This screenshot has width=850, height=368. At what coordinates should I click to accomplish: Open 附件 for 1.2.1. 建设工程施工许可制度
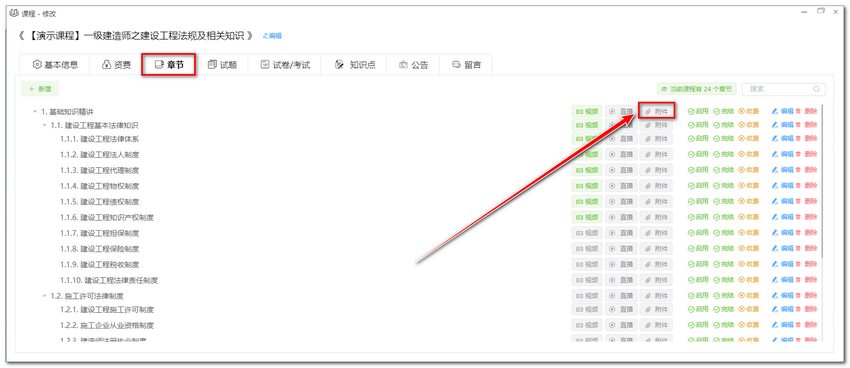(656, 309)
